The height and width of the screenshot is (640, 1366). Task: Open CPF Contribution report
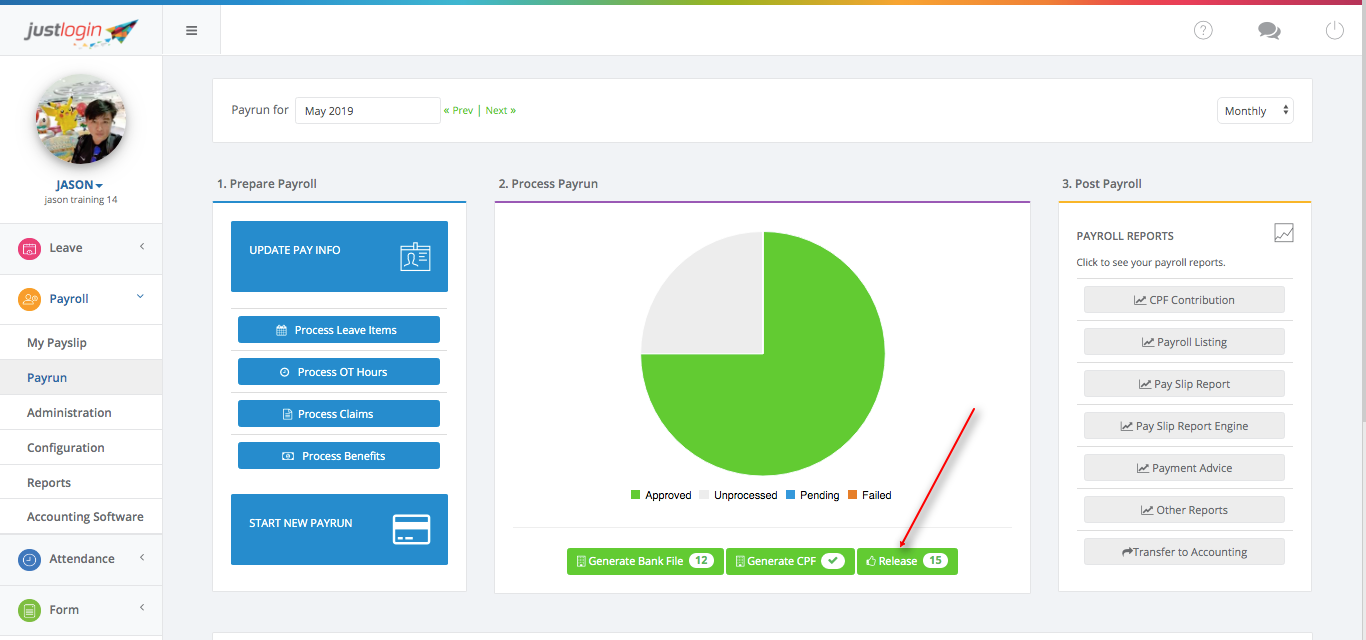coord(1184,300)
